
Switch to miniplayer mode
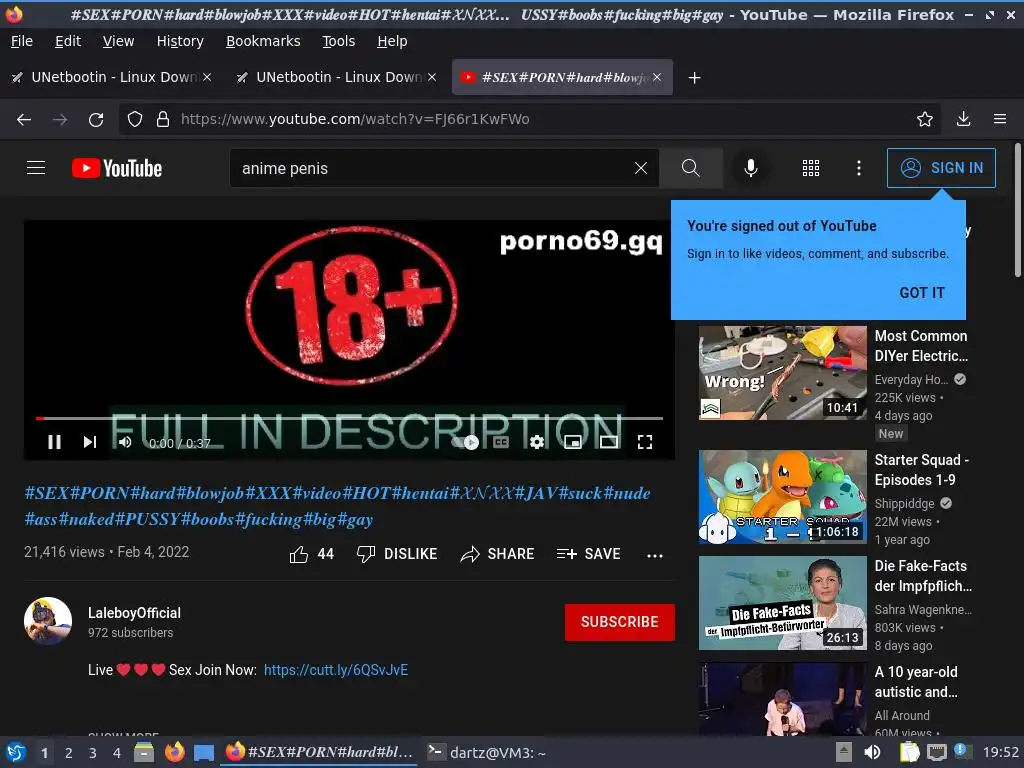[x=573, y=442]
